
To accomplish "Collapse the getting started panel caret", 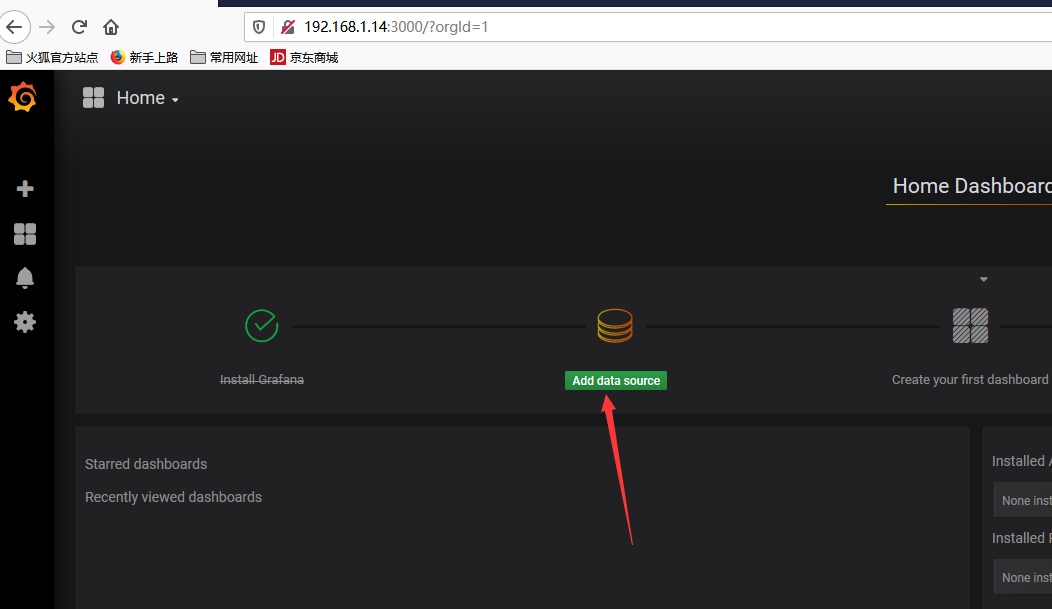I will 984,279.
